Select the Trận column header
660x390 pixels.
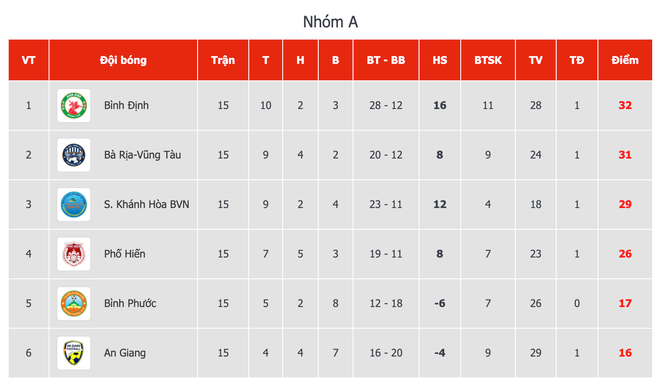point(223,60)
